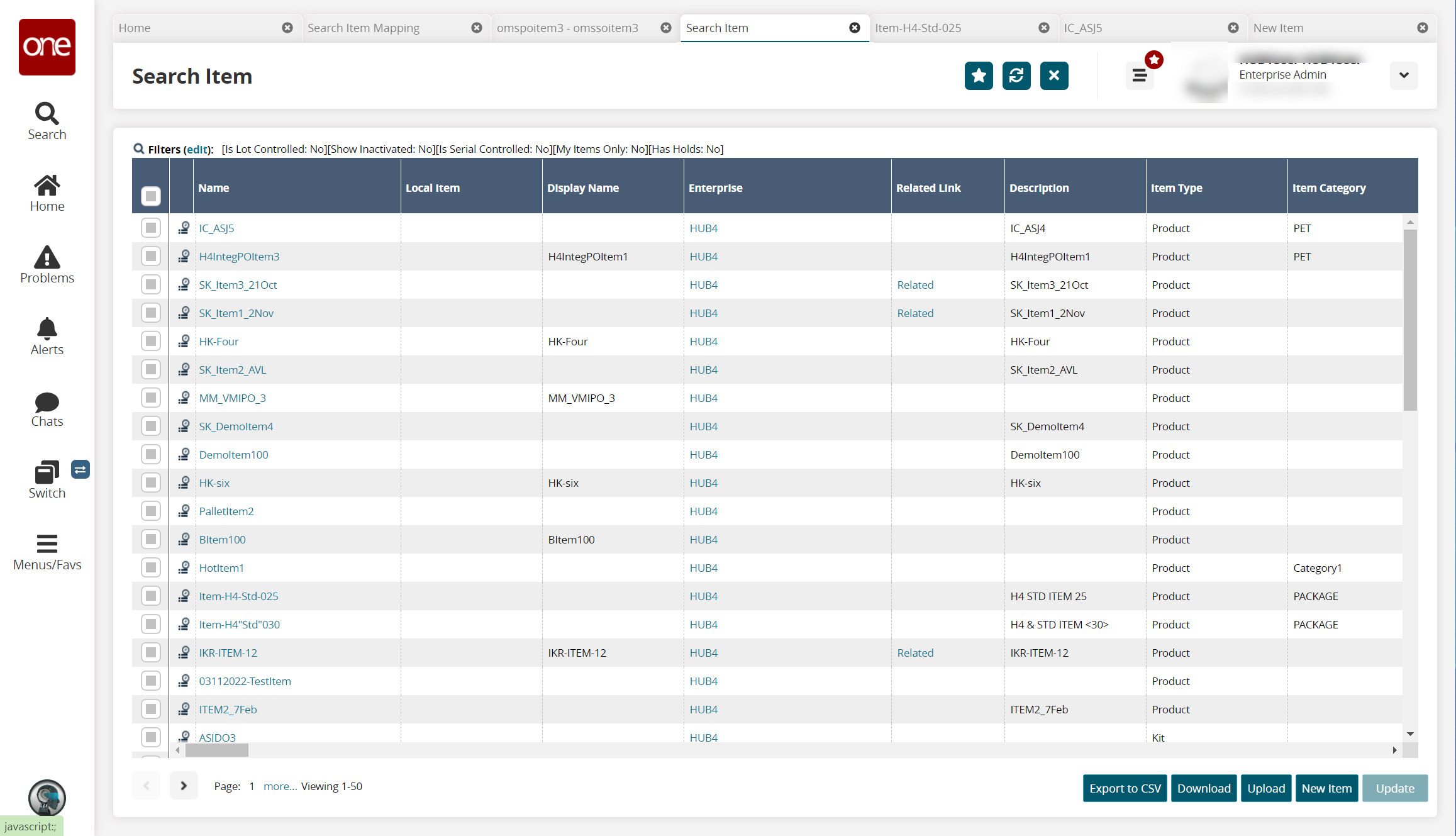This screenshot has height=836, width=1456.
Task: Click the refresh icon button
Action: click(x=1016, y=75)
